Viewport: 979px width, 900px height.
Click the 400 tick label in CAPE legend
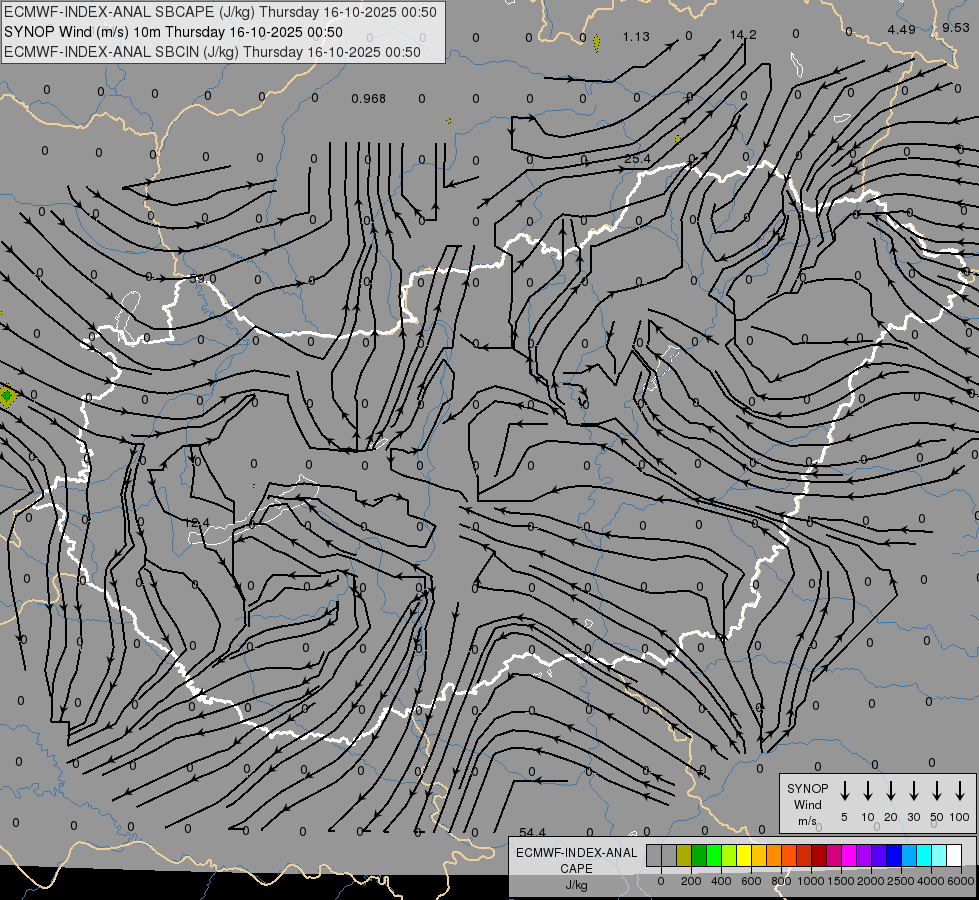point(721,881)
